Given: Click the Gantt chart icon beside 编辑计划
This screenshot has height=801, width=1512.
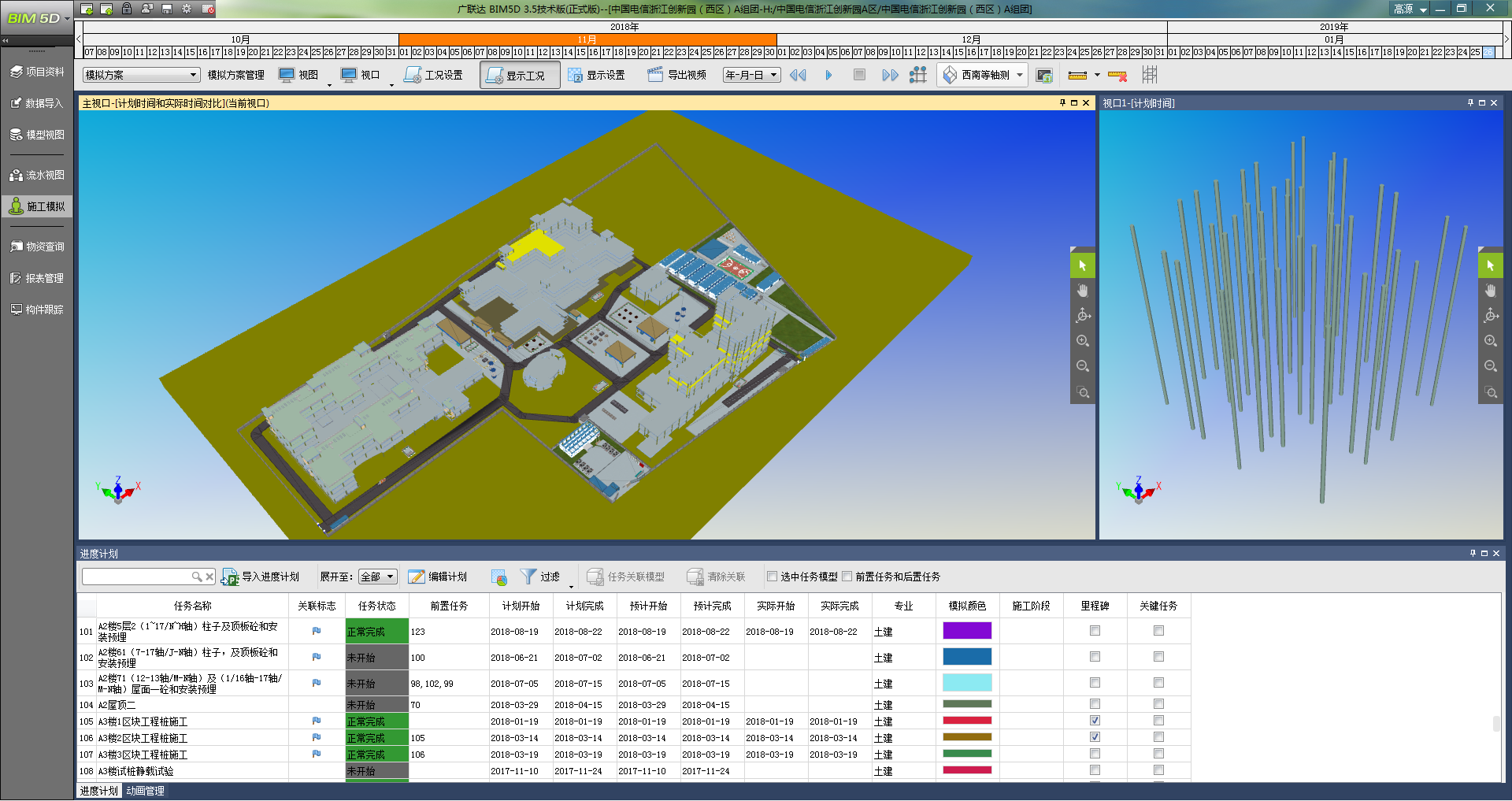Looking at the screenshot, I should (499, 577).
